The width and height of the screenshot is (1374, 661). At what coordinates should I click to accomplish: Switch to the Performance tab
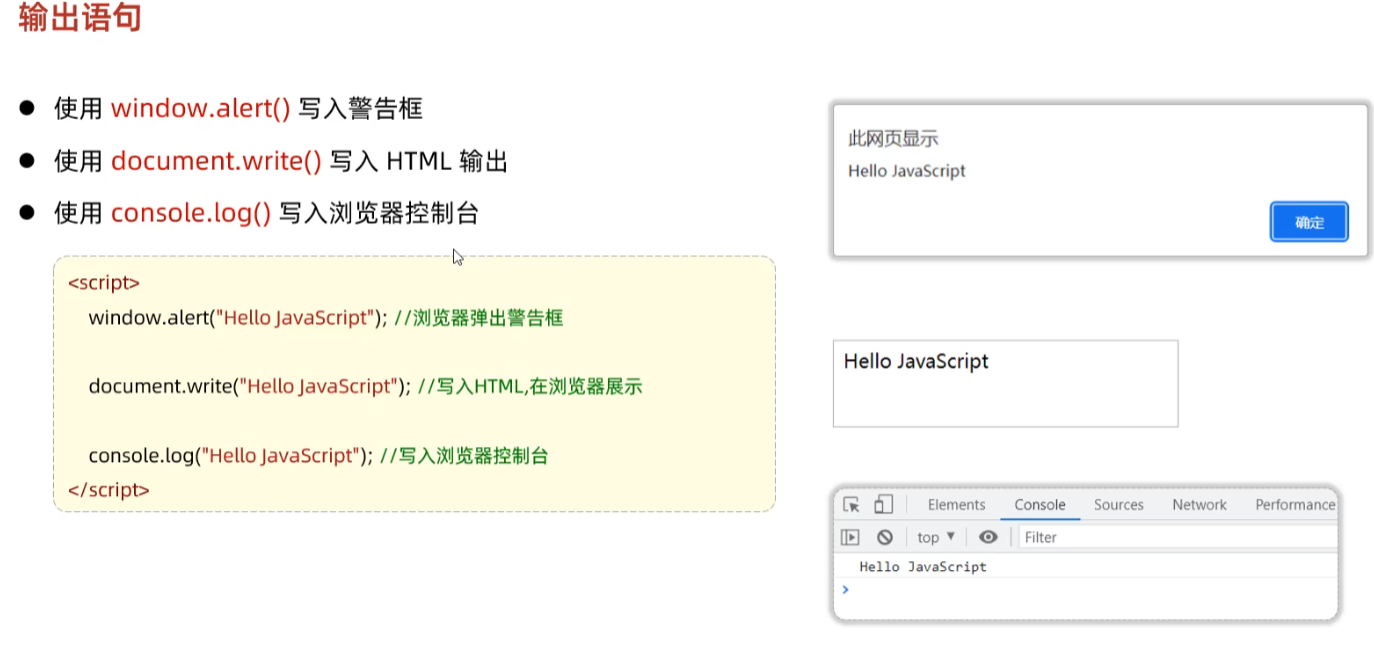[1295, 505]
